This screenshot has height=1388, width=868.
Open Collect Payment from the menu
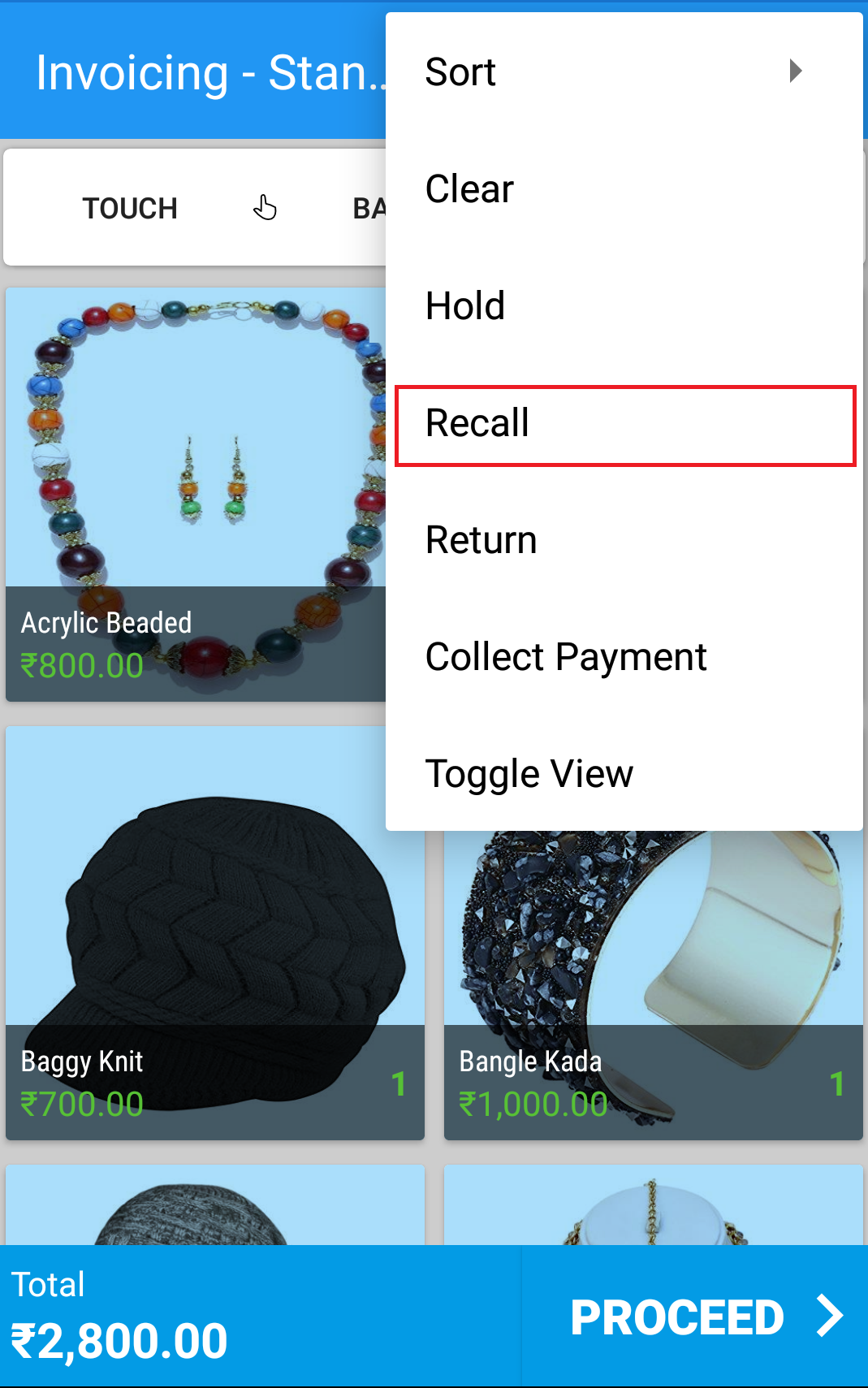(624, 656)
